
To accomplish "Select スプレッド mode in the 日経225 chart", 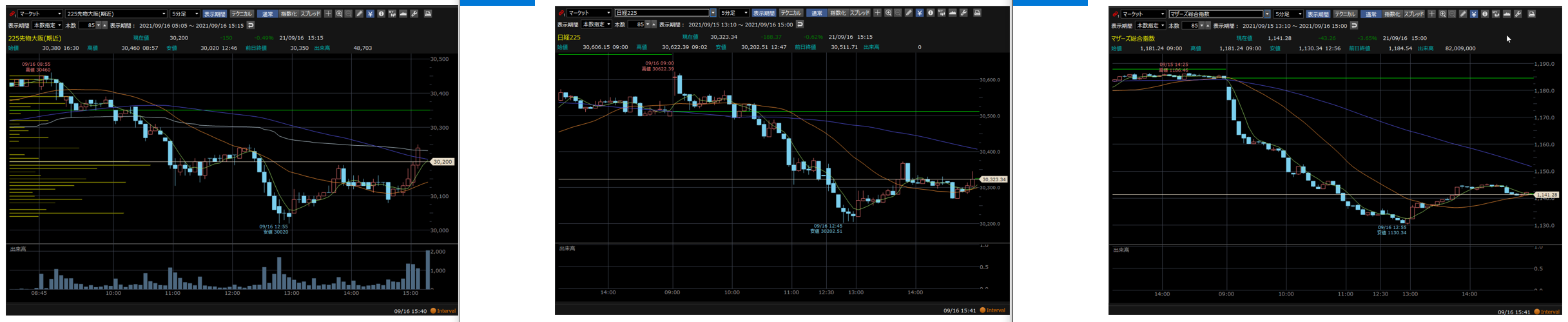I will [x=859, y=13].
